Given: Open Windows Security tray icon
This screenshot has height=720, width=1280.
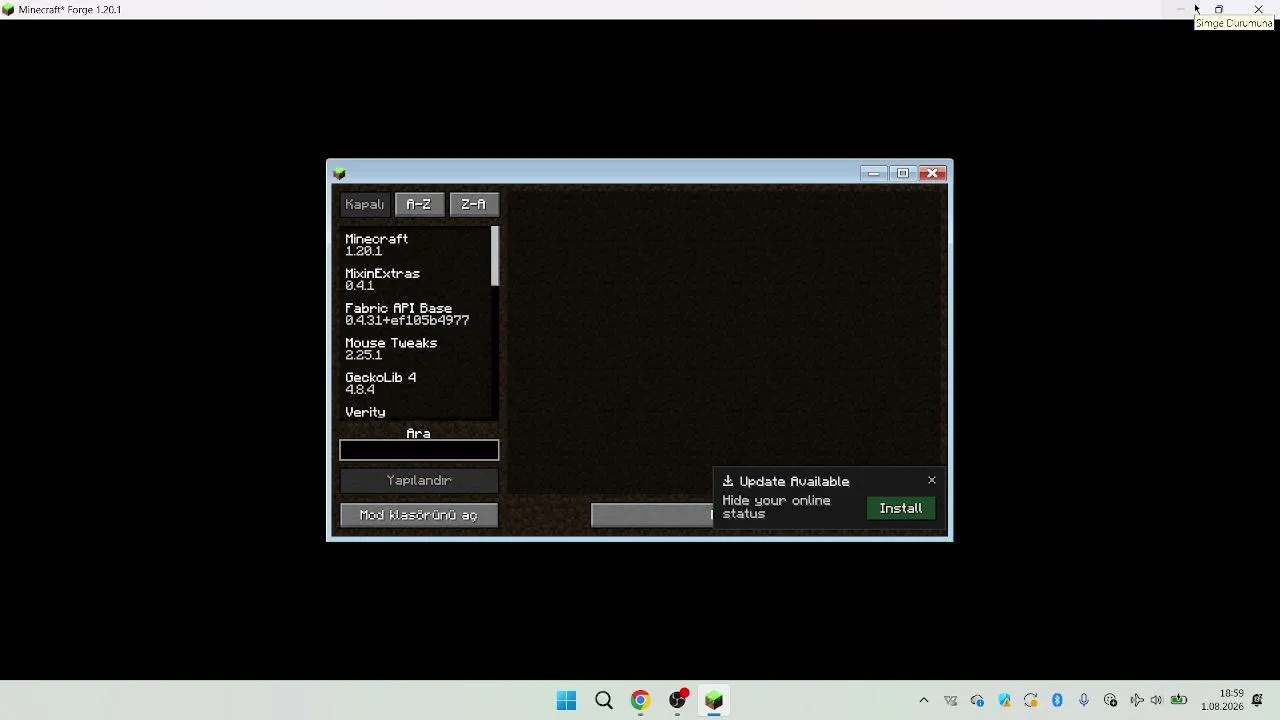Looking at the screenshot, I should pyautogui.click(x=1004, y=701).
